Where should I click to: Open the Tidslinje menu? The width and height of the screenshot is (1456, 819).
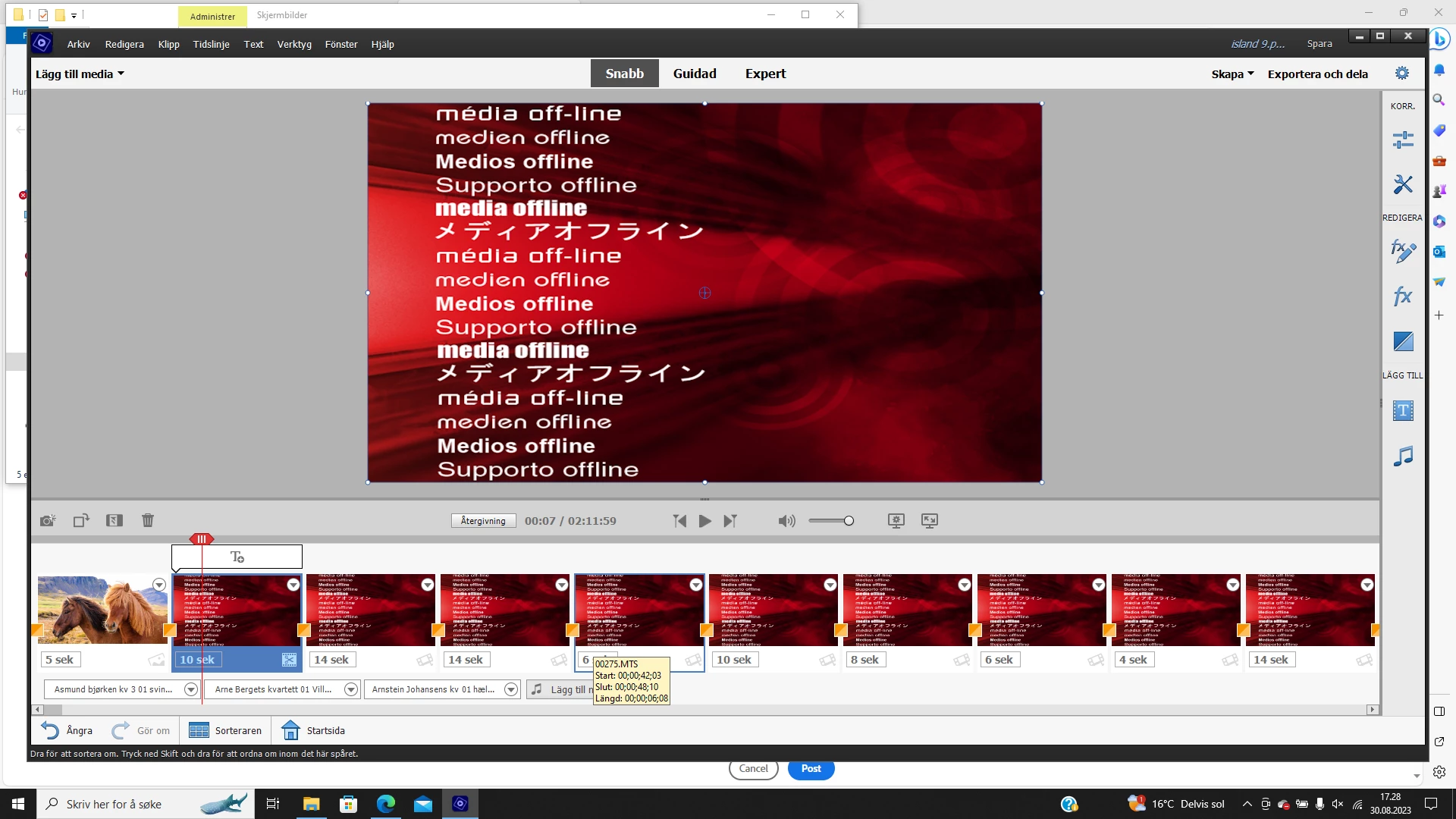coord(211,44)
